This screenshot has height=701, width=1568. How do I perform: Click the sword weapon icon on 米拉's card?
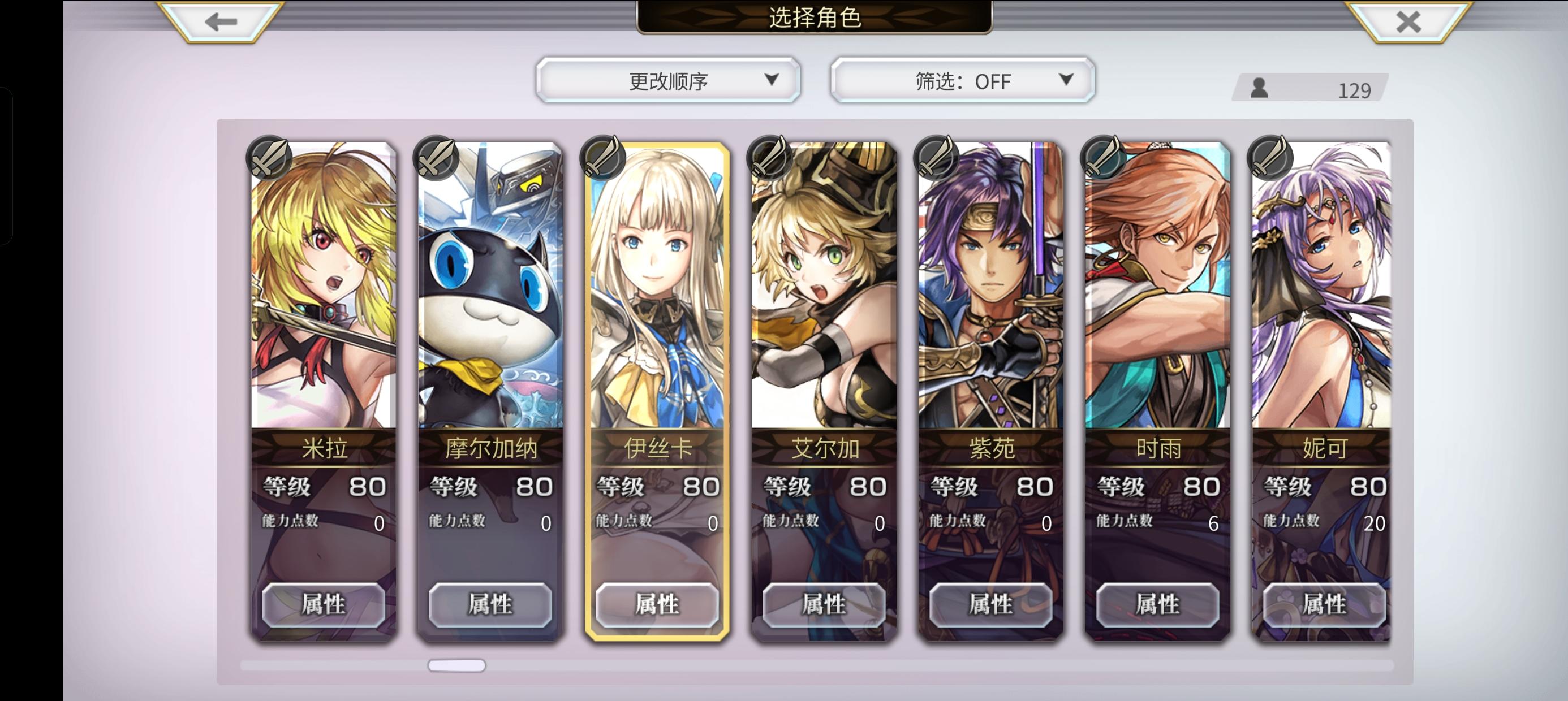click(269, 158)
